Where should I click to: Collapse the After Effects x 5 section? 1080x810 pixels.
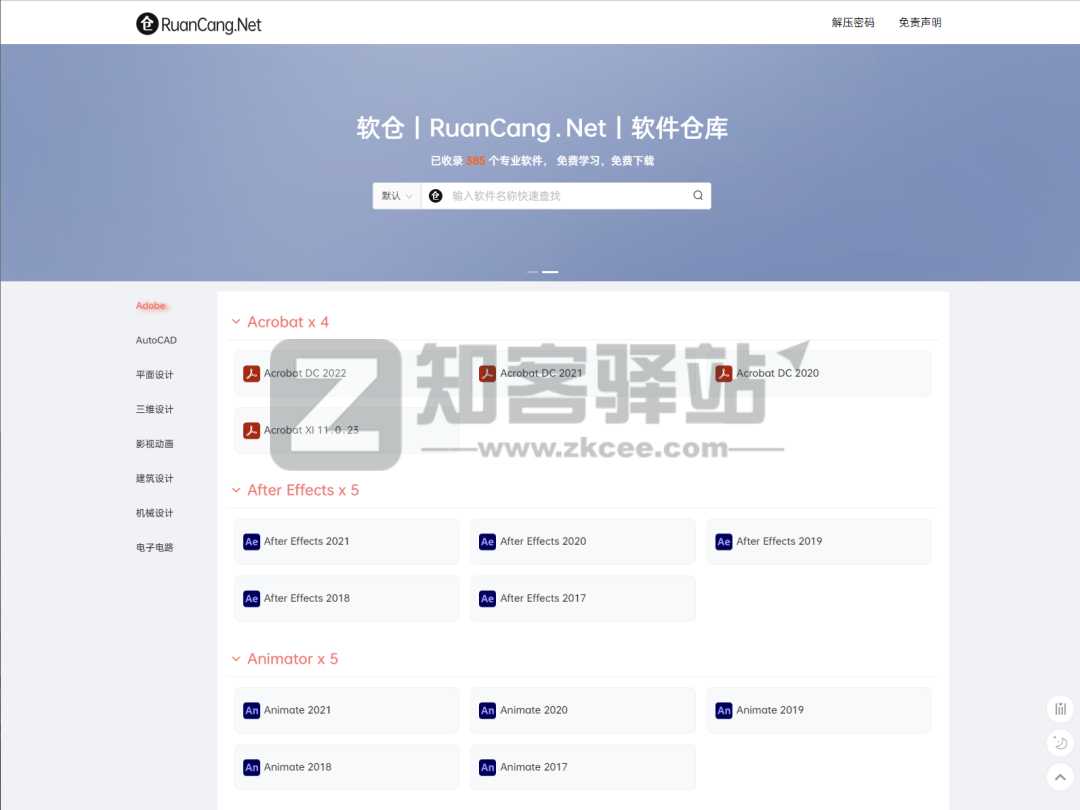point(236,490)
